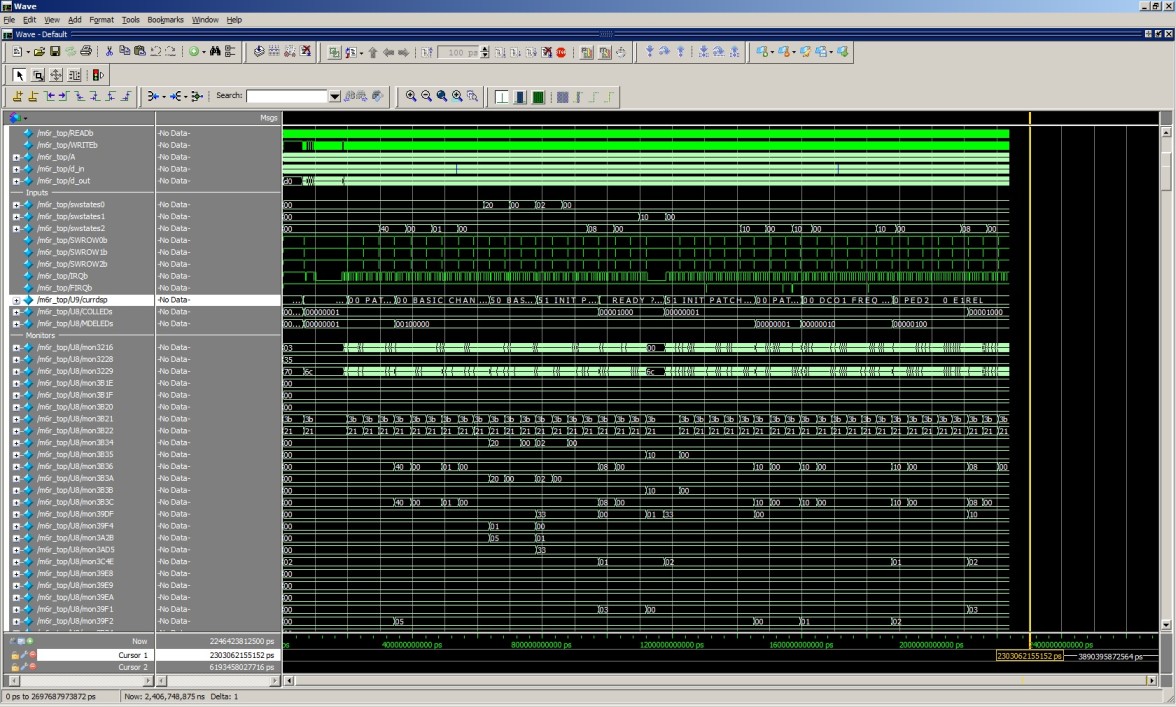Save the waveform with the floppy disk icon
1176x707 pixels.
tap(55, 52)
